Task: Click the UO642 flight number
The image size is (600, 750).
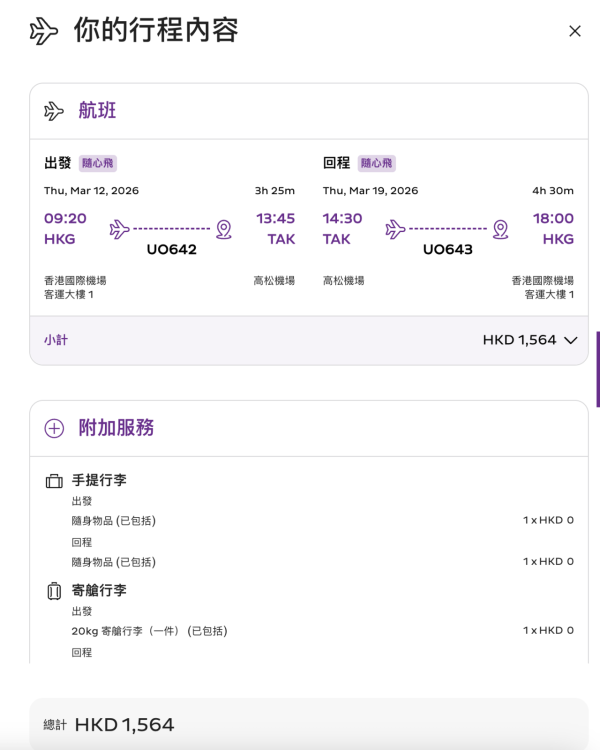Action: tap(171, 249)
